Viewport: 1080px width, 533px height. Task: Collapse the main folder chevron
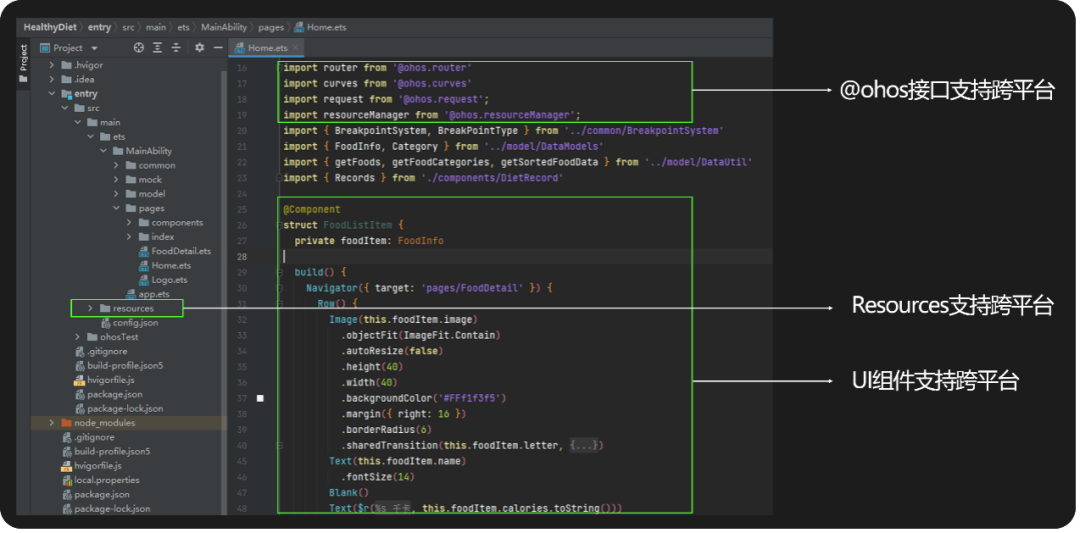78,123
